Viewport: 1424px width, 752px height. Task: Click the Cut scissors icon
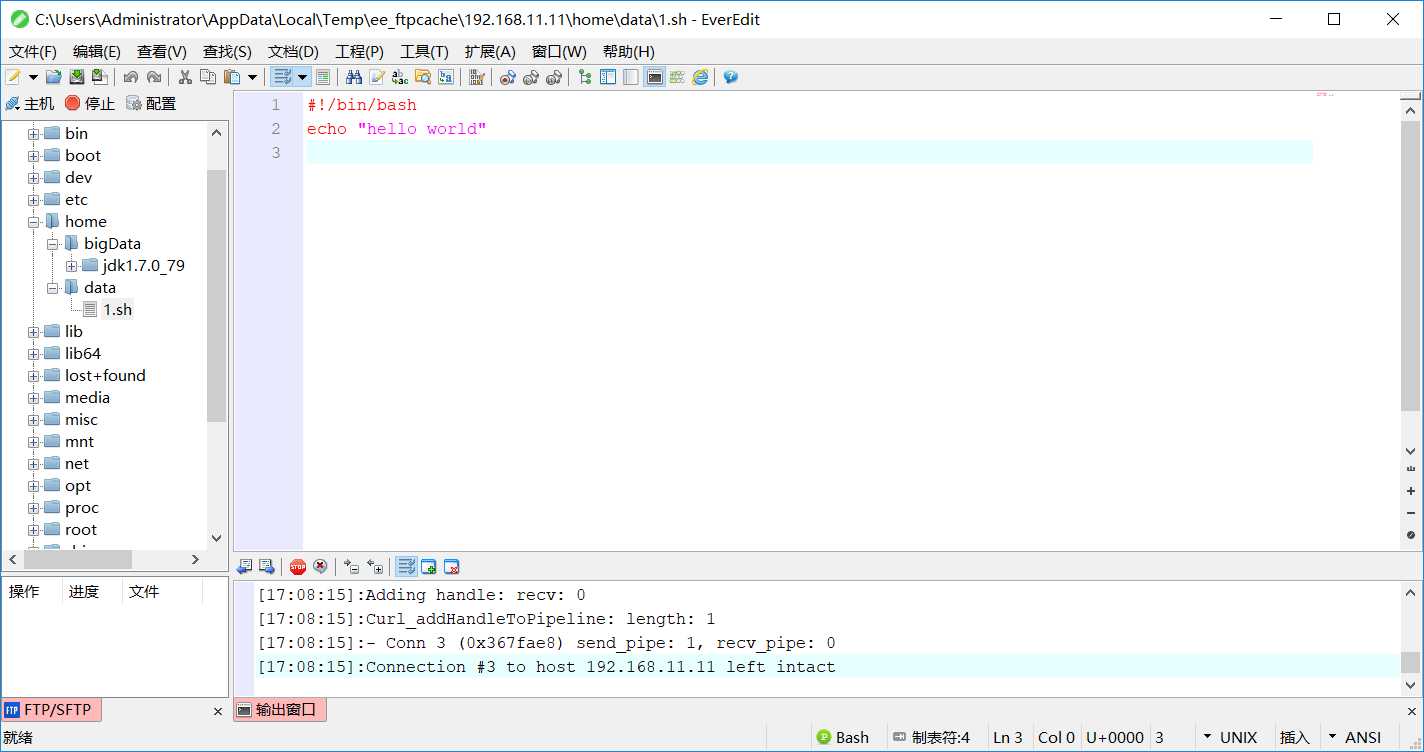pos(185,77)
